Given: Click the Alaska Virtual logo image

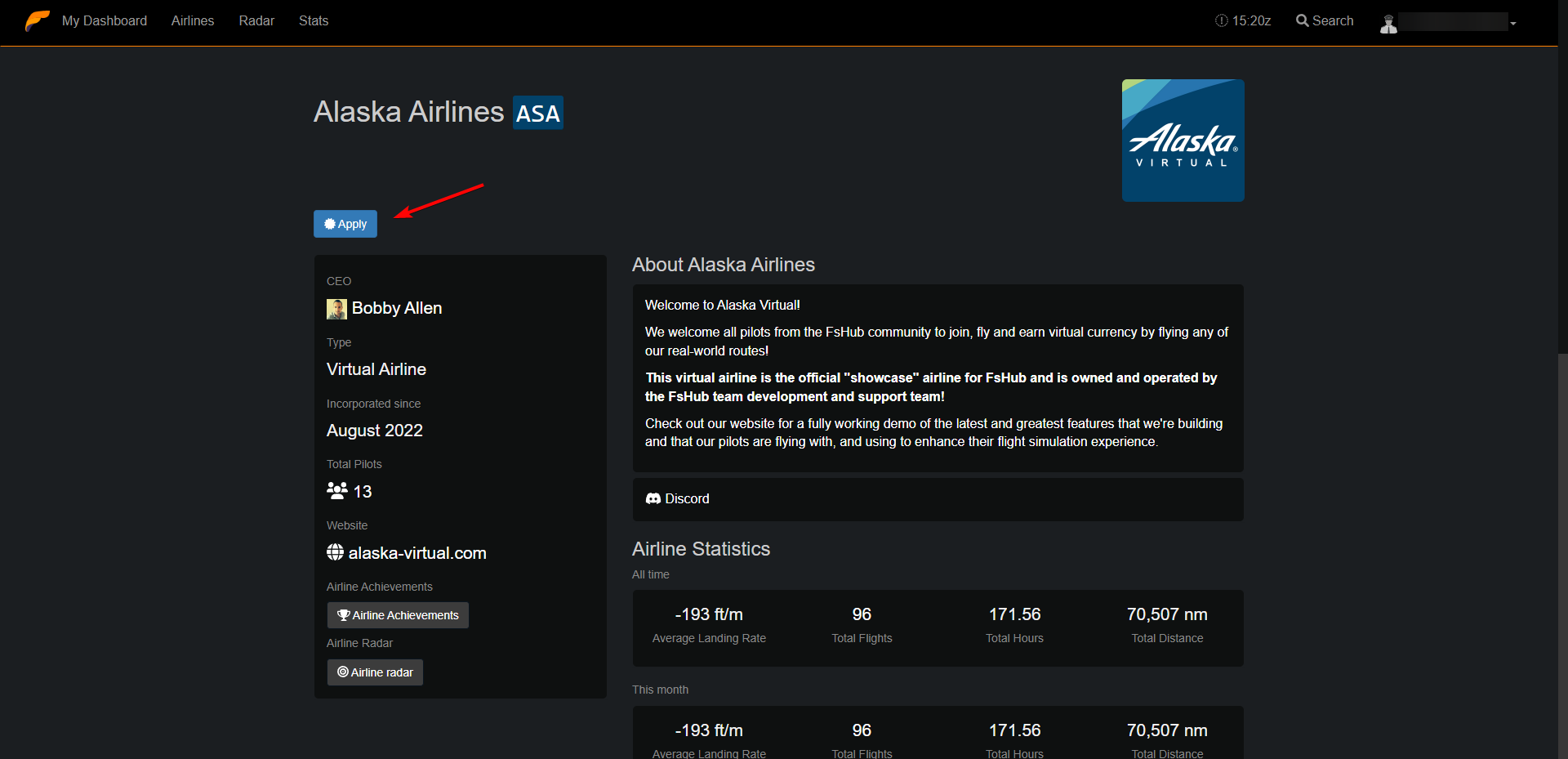Looking at the screenshot, I should click(1183, 141).
